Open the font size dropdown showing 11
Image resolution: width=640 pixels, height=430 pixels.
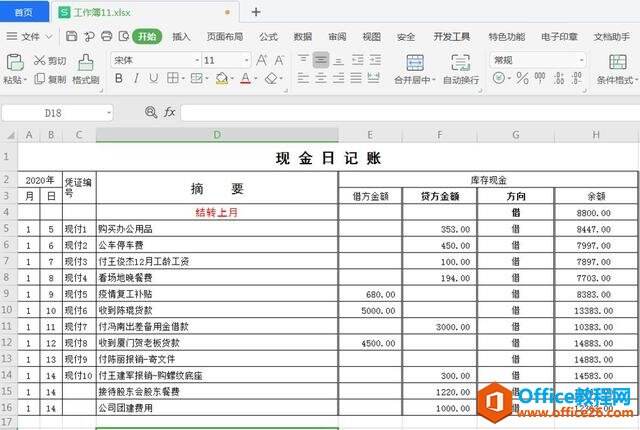click(x=226, y=61)
